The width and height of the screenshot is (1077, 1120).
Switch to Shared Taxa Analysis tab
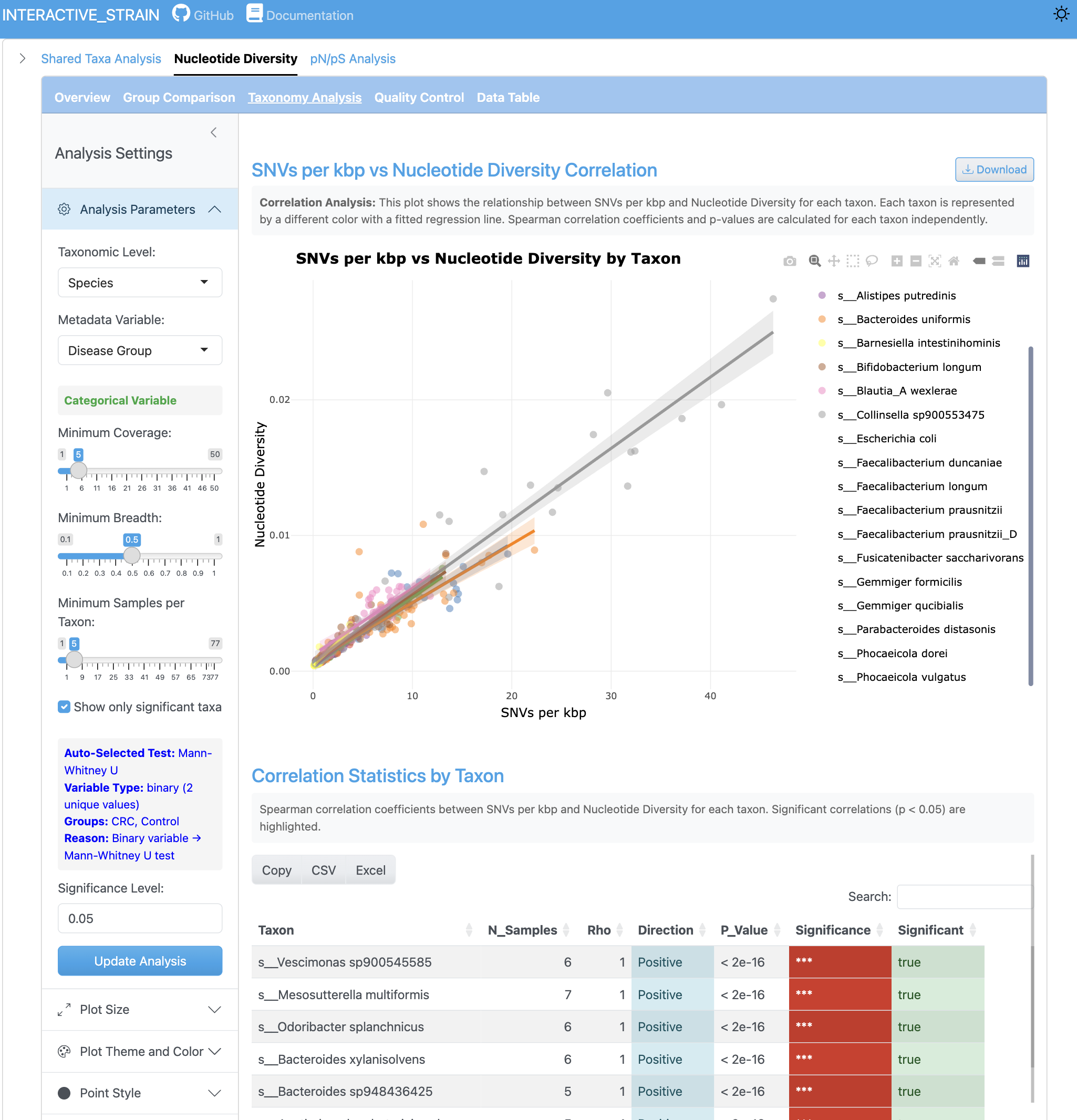pyautogui.click(x=101, y=59)
